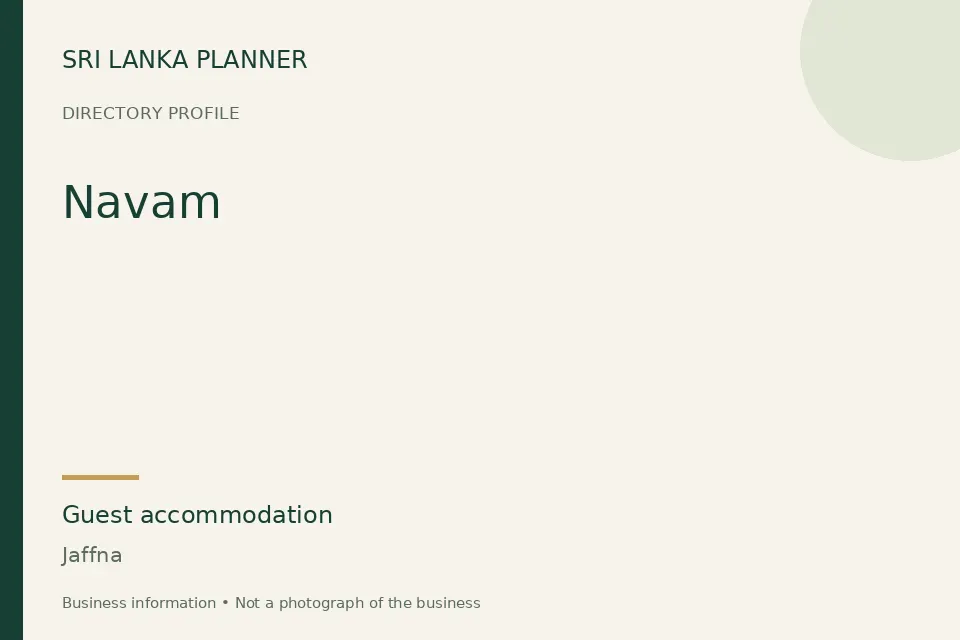Image resolution: width=960 pixels, height=640 pixels.
Task: Click the word PROFILE in the subtitle
Action: pos(203,113)
